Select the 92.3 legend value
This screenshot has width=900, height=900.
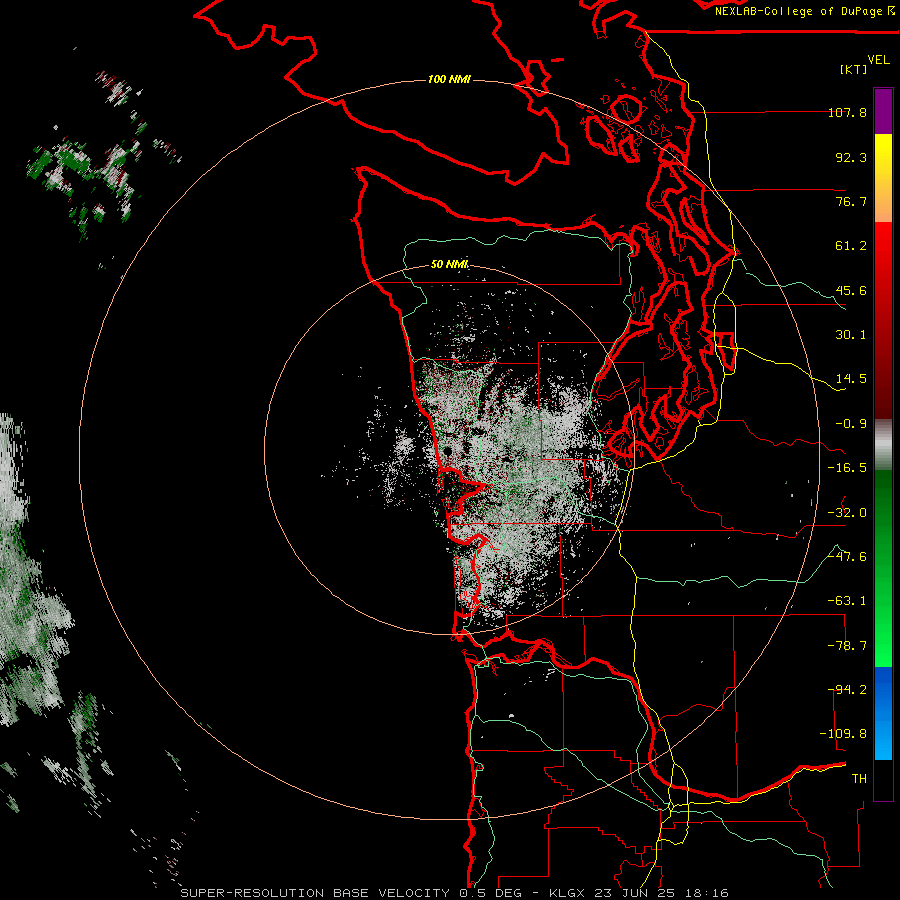pos(851,157)
